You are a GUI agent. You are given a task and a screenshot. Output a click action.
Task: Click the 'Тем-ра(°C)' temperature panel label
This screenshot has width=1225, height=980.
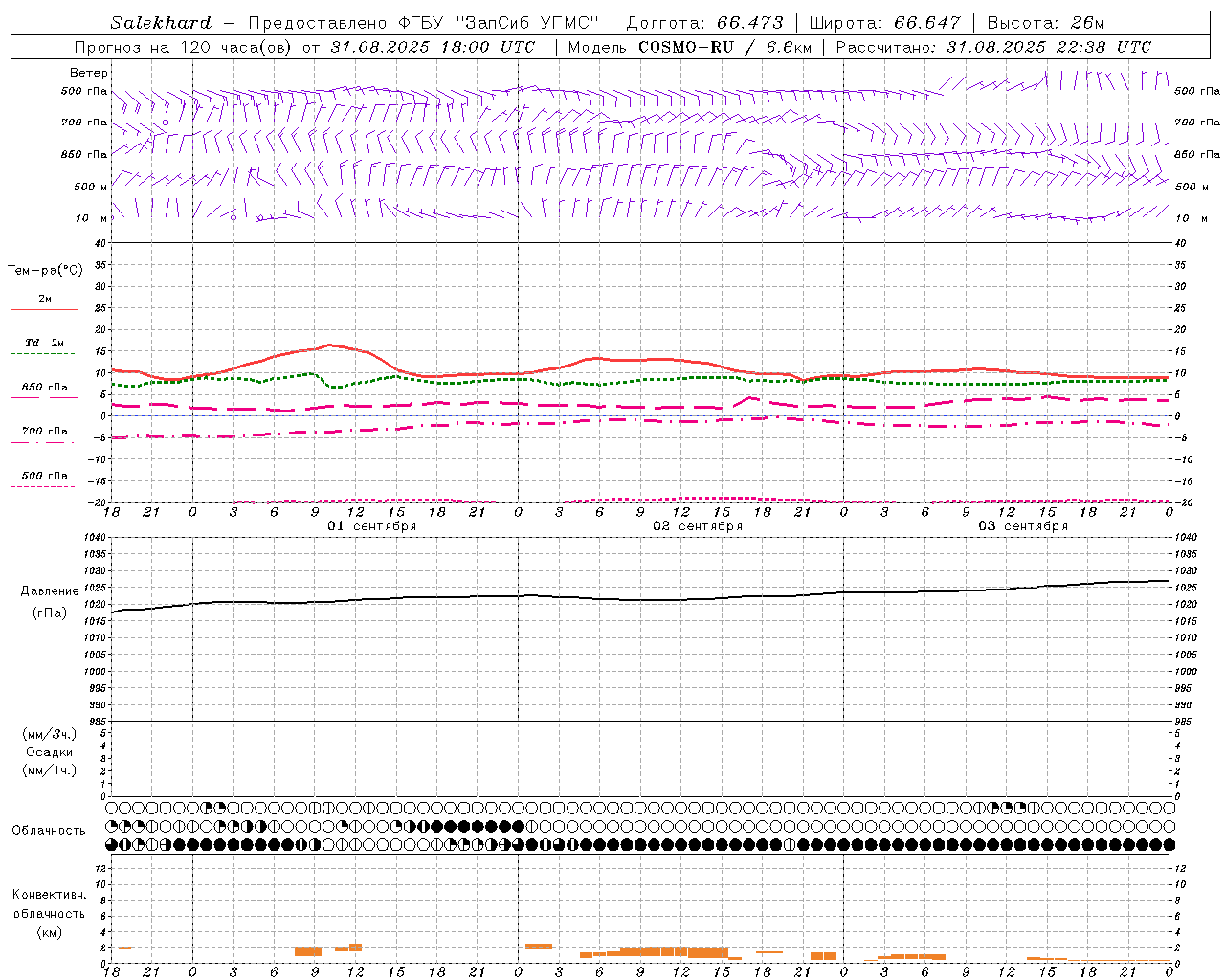(45, 271)
